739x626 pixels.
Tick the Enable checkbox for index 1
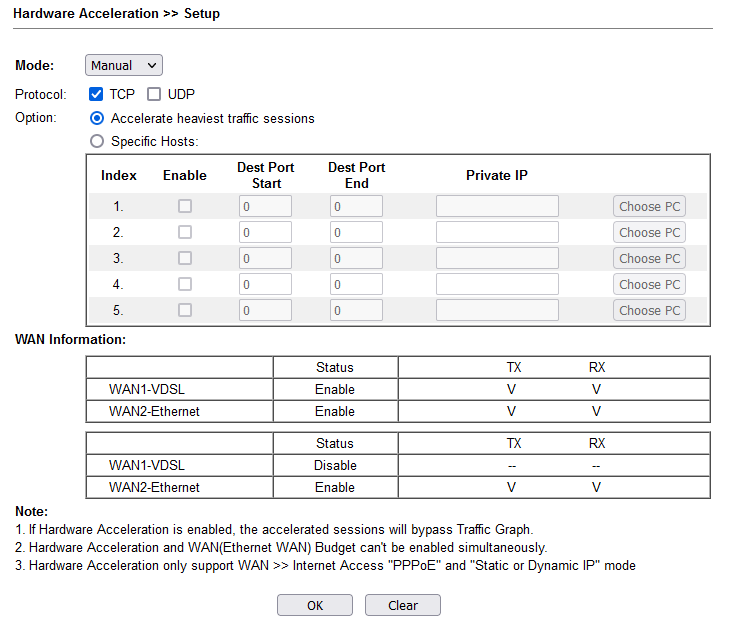tap(185, 206)
